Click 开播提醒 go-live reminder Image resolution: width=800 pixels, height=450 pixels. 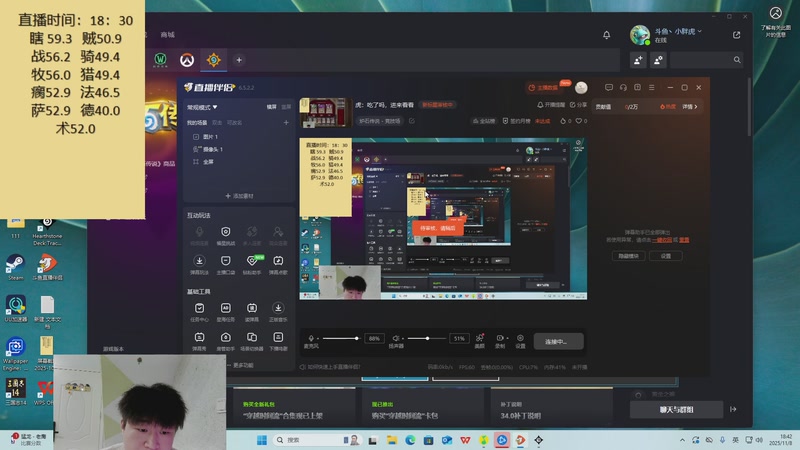[x=551, y=105]
